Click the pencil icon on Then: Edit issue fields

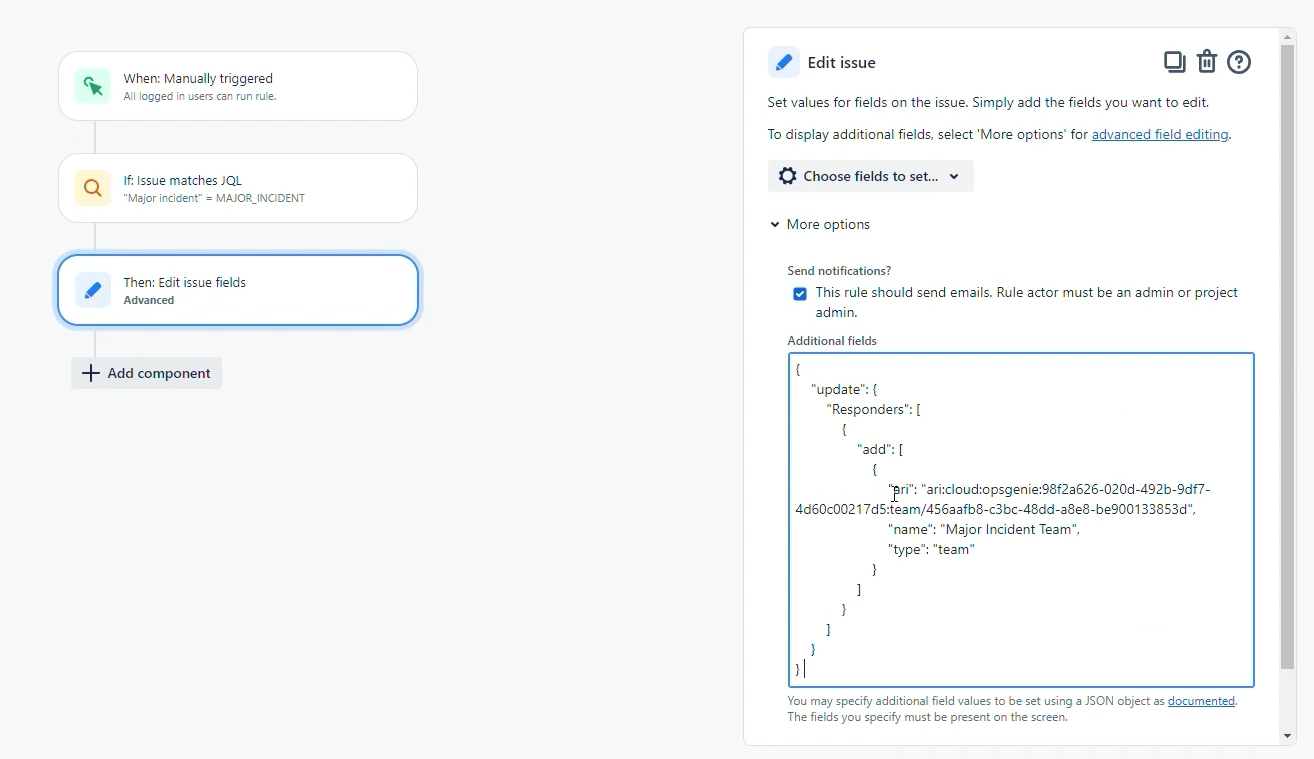pyautogui.click(x=92, y=290)
